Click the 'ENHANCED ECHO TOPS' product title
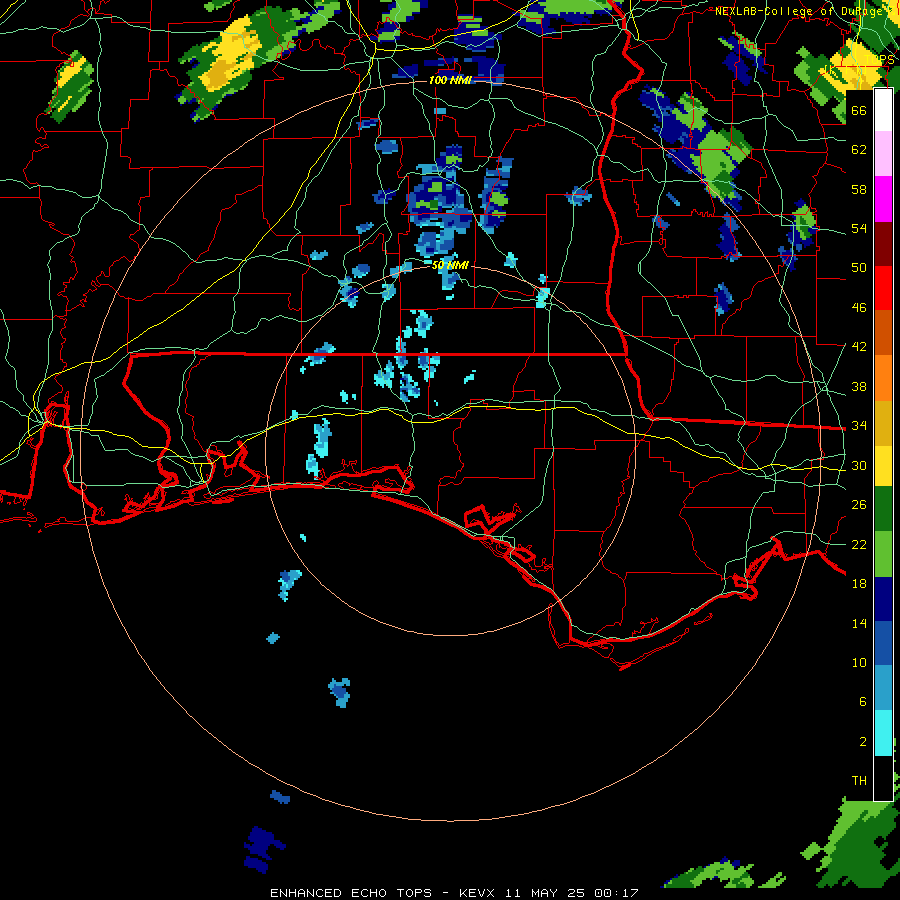 (x=351, y=893)
